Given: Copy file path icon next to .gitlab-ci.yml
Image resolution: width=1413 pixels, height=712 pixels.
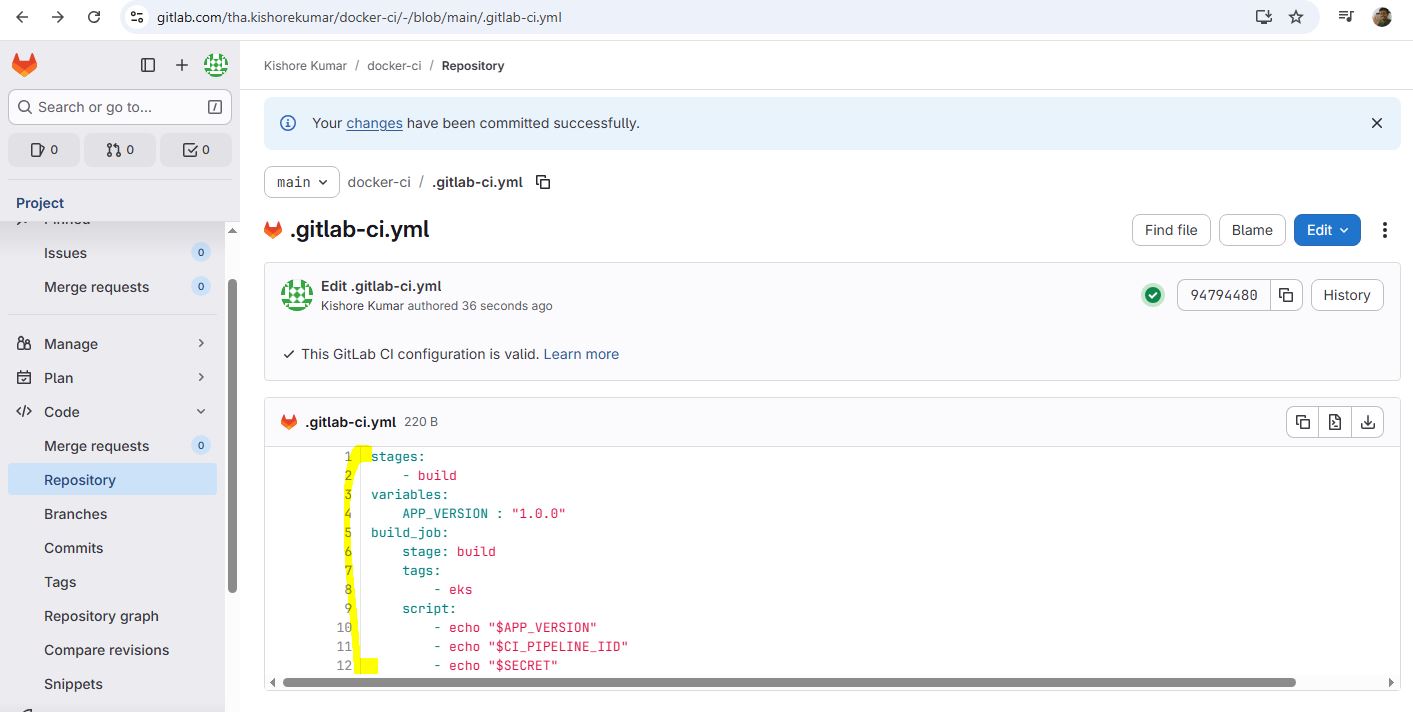Looking at the screenshot, I should [x=543, y=182].
